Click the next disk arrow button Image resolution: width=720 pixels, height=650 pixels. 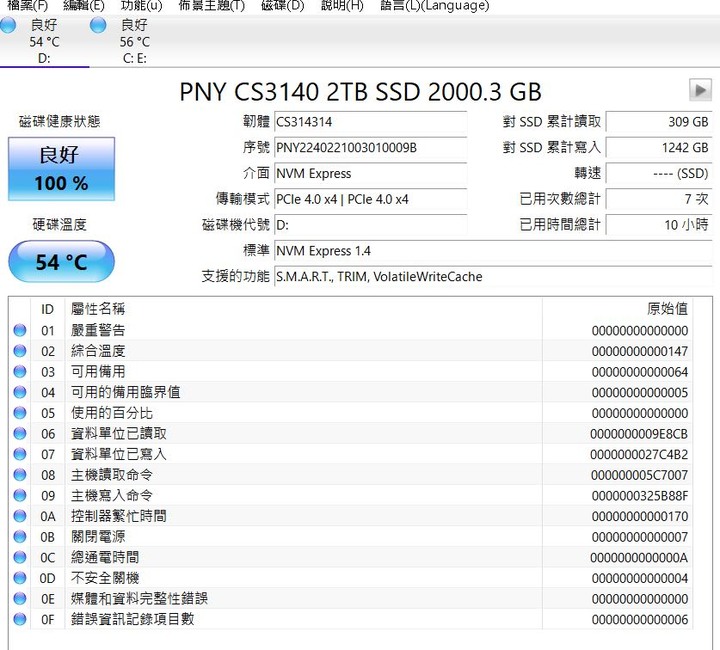click(x=700, y=90)
